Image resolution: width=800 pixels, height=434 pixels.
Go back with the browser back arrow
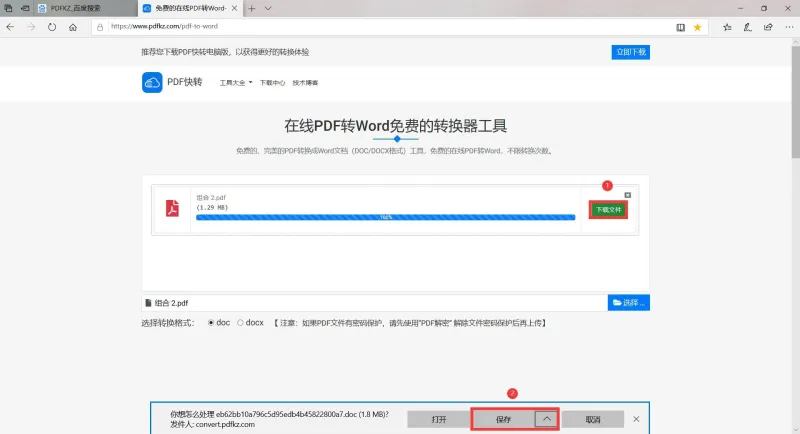[x=10, y=27]
